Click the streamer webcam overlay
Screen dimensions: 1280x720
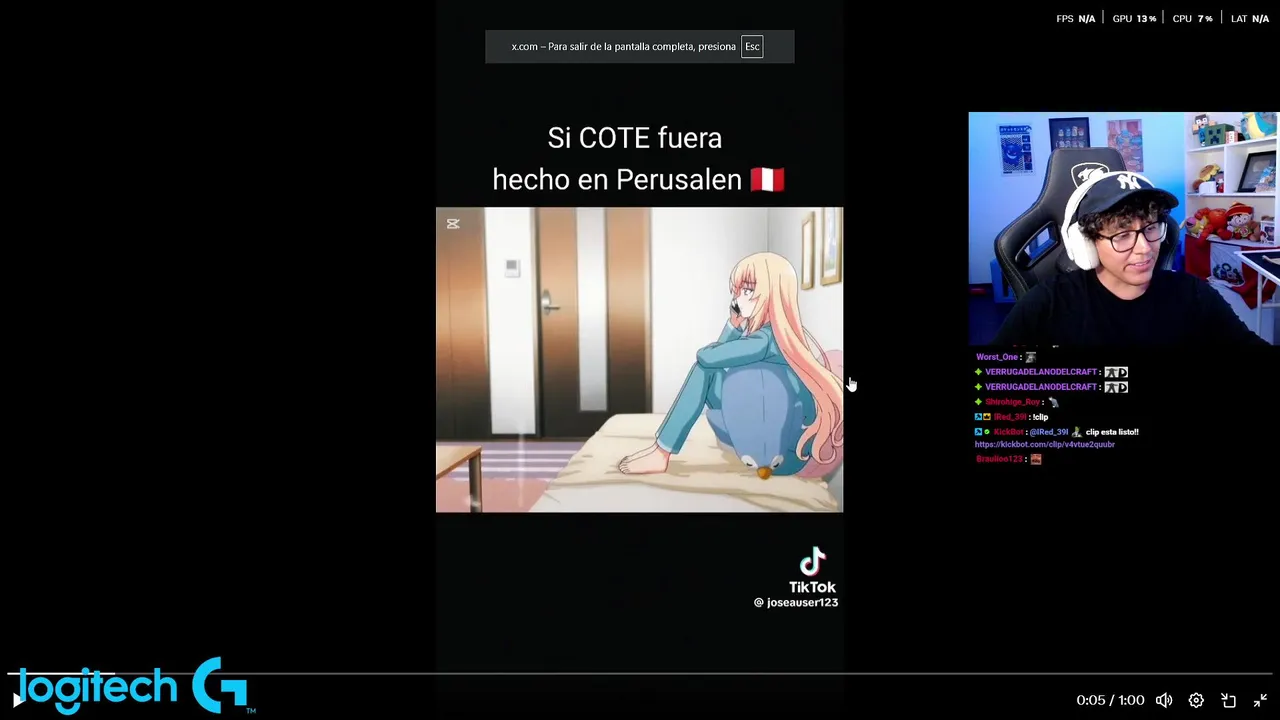click(1123, 228)
